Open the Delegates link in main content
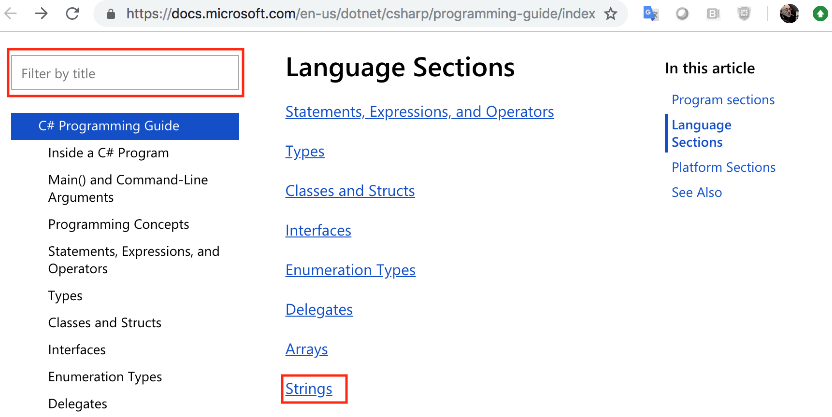This screenshot has height=417, width=832. pyautogui.click(x=319, y=310)
